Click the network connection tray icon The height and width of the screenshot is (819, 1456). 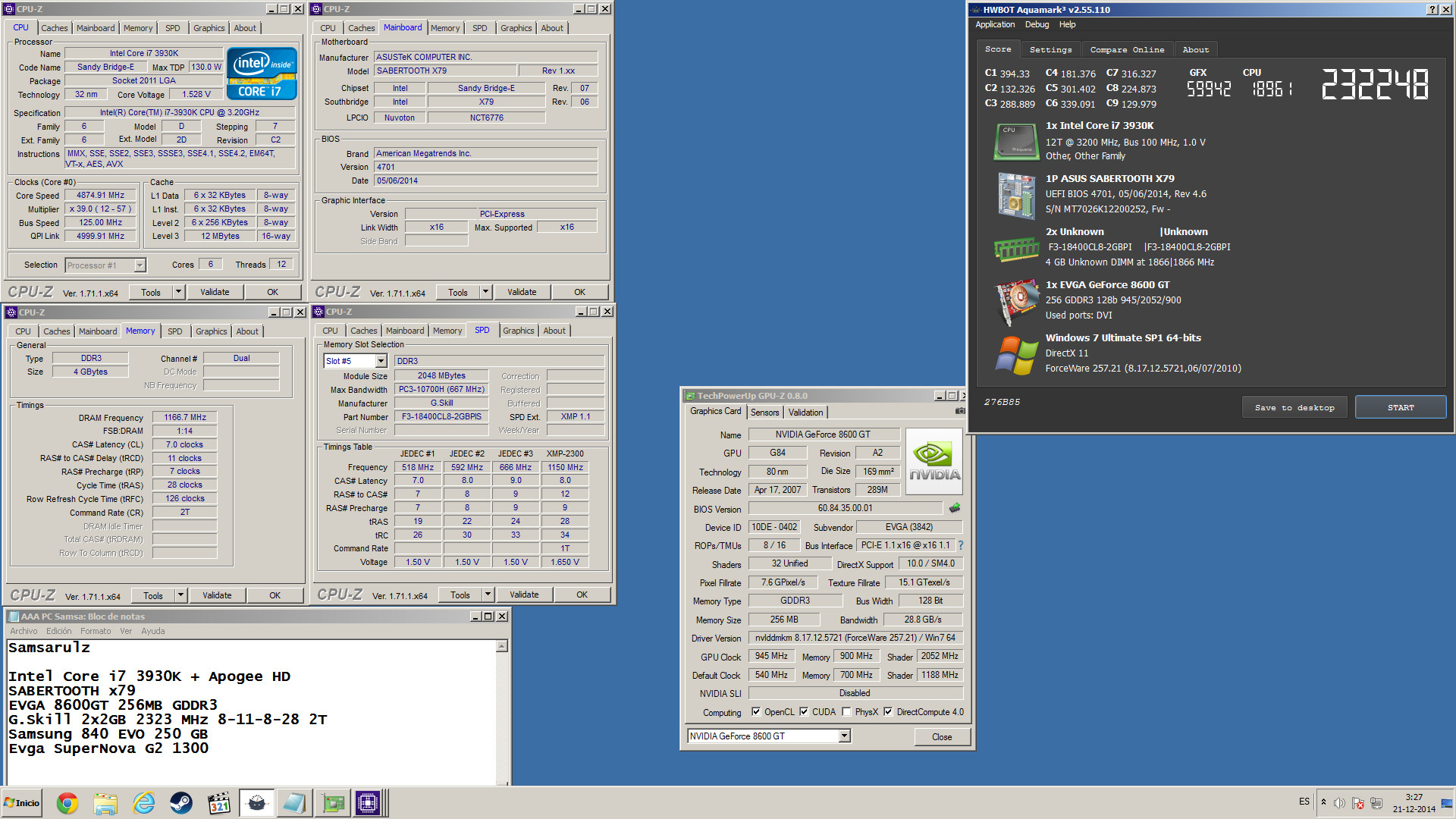[1376, 803]
